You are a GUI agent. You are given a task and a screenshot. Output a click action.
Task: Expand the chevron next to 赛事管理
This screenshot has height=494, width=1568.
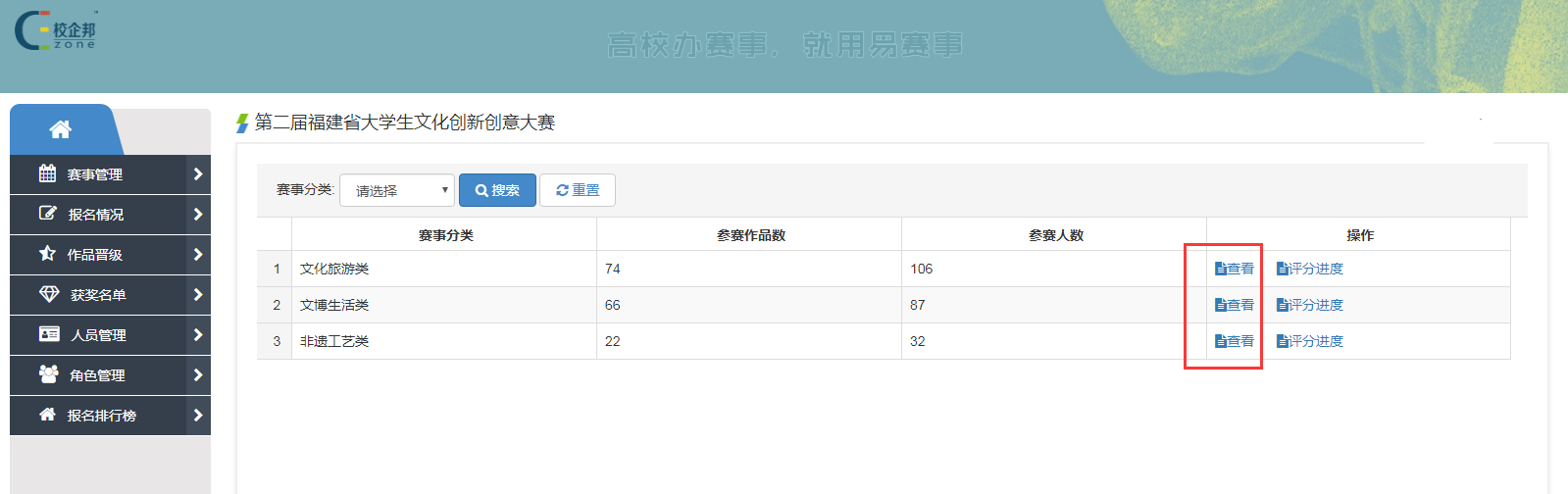(x=198, y=174)
